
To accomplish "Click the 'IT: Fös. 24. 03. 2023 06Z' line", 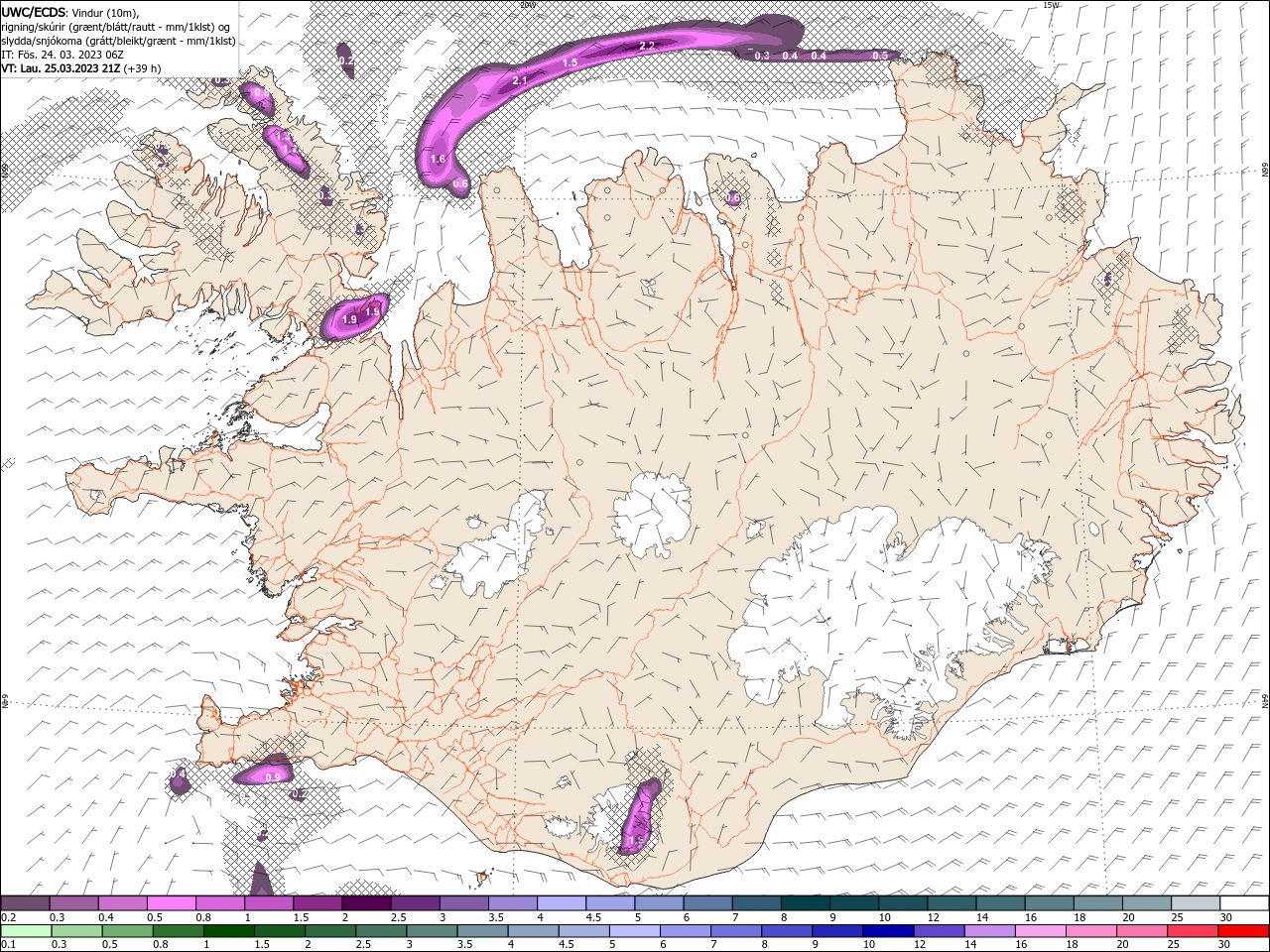I will (x=62, y=54).
